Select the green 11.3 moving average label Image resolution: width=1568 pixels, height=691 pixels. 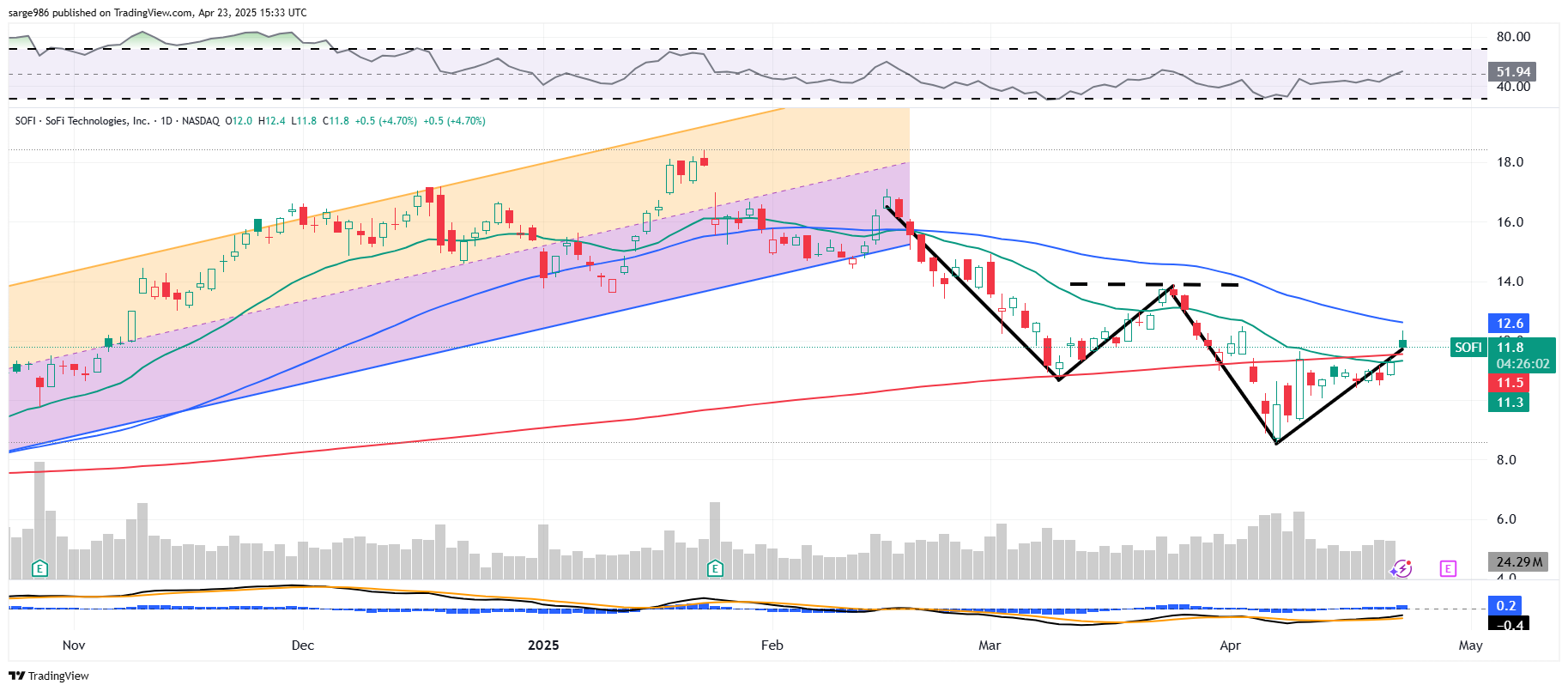(1510, 403)
